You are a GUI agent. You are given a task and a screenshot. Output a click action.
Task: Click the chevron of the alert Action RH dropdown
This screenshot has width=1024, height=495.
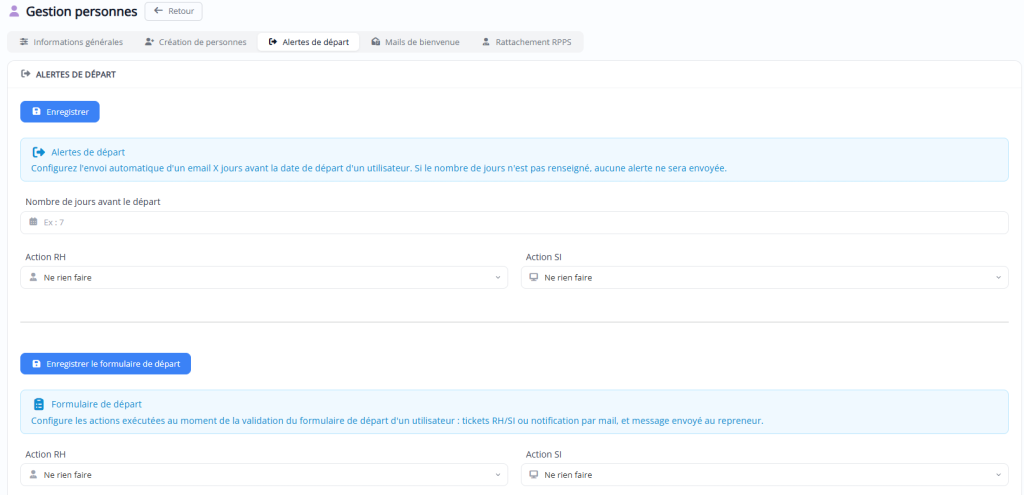click(498, 278)
